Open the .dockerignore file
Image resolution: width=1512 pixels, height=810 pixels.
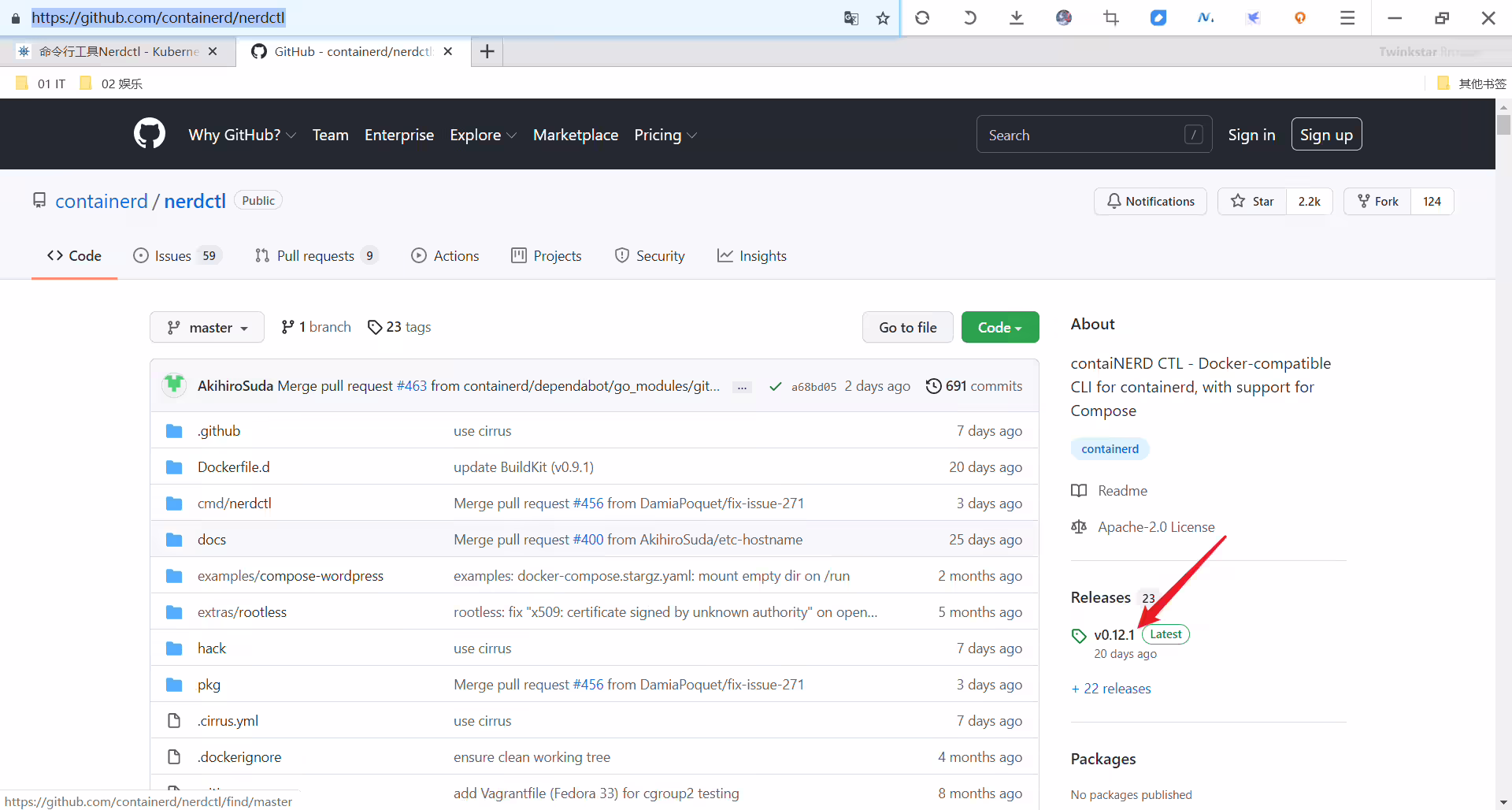coord(239,757)
